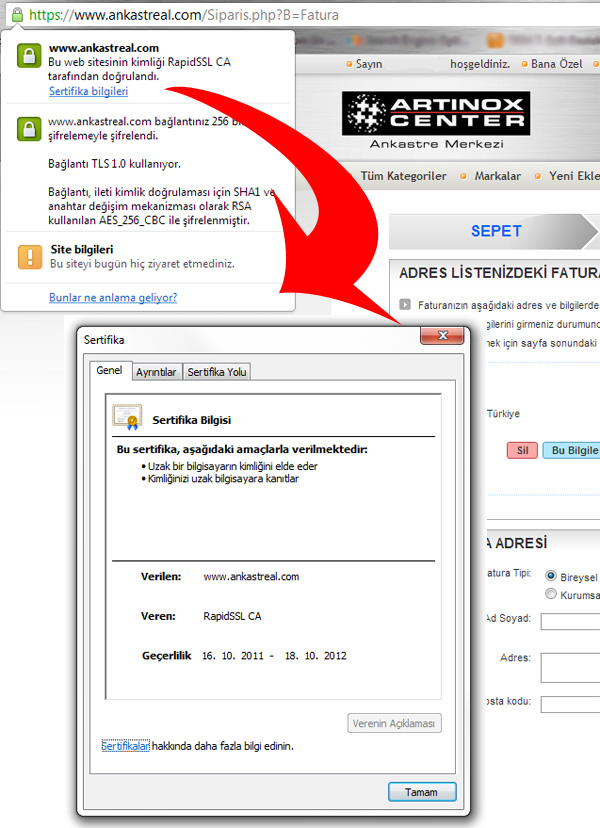The height and width of the screenshot is (828, 600).
Task: Open the Sertifika bilgileri link
Action: tap(88, 91)
